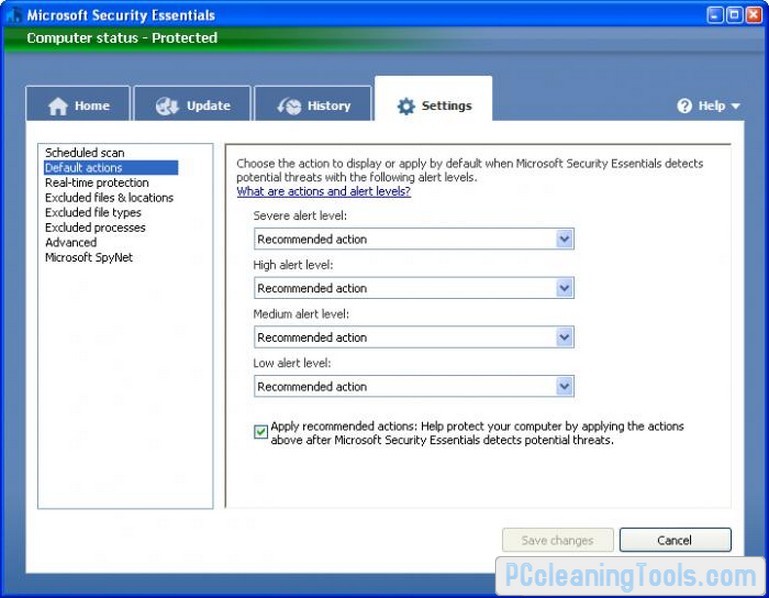Click the 'Apply recommended actions' description text

point(477,433)
